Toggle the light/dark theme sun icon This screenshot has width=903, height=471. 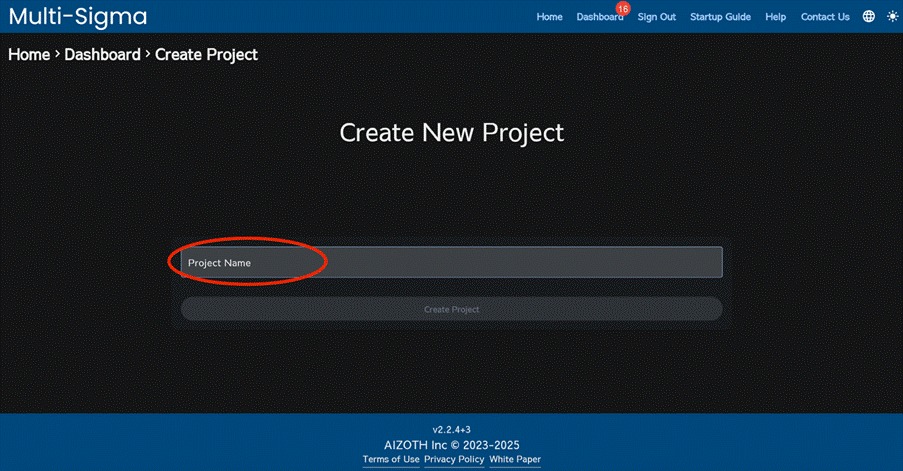(892, 17)
